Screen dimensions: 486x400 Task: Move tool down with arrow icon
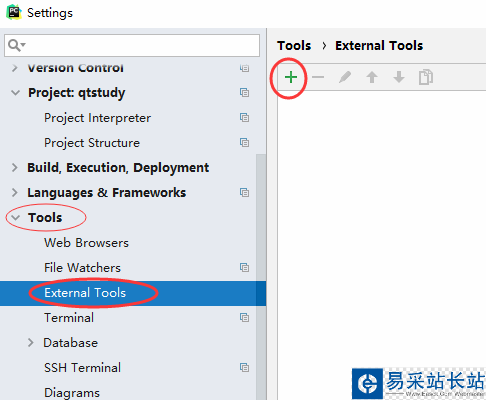[399, 77]
